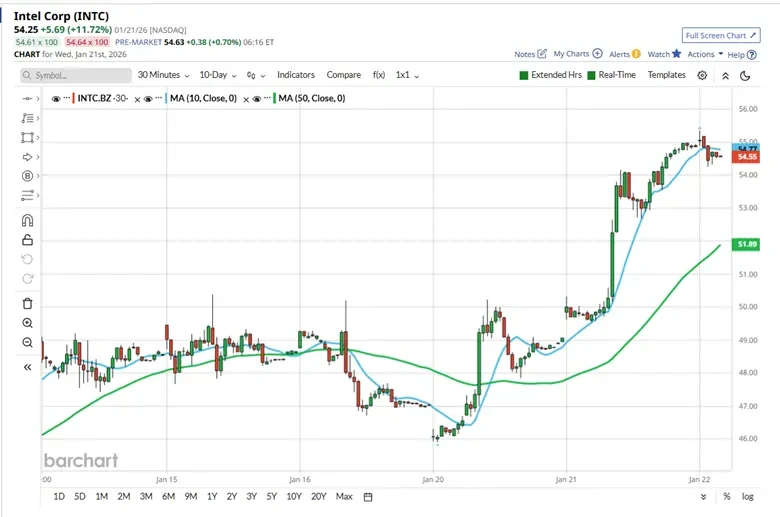The image size is (780, 517).
Task: Toggle visibility eye for INTC.BZ series
Action: [56, 99]
